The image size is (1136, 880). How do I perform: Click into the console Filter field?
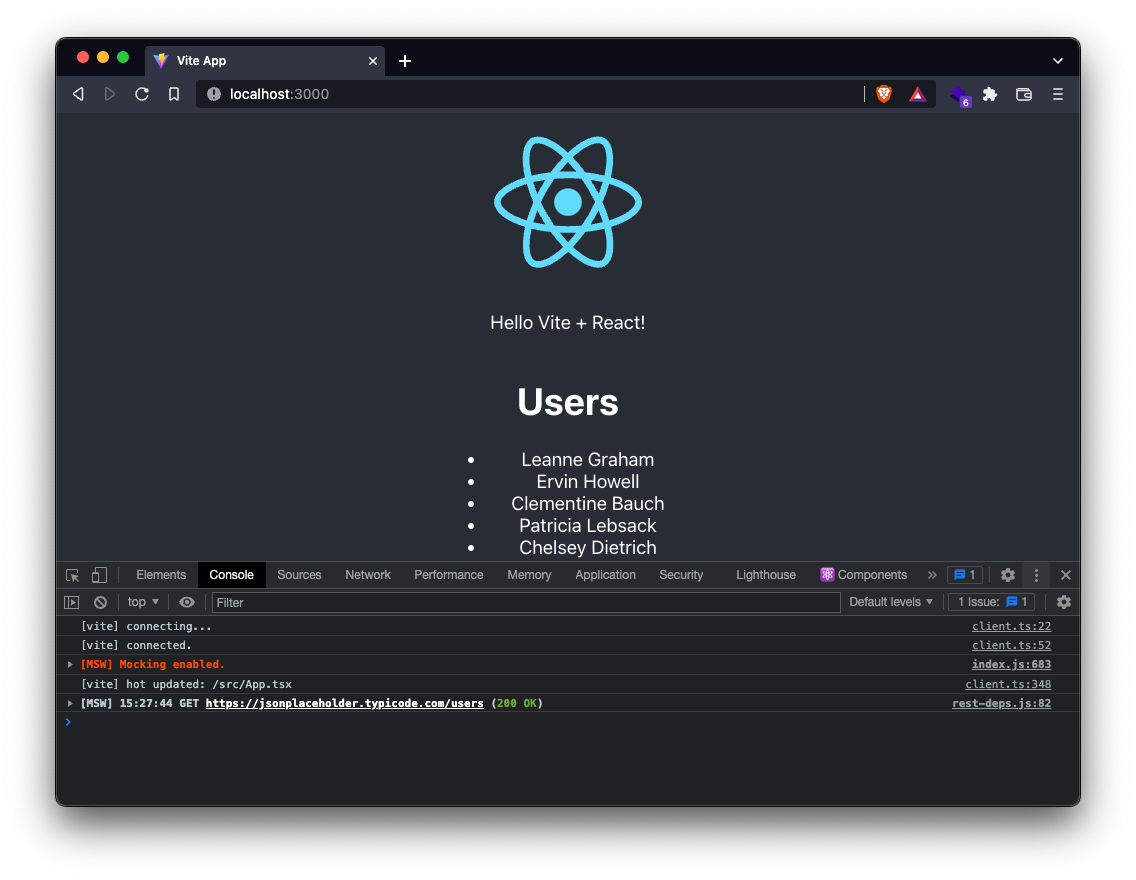525,602
